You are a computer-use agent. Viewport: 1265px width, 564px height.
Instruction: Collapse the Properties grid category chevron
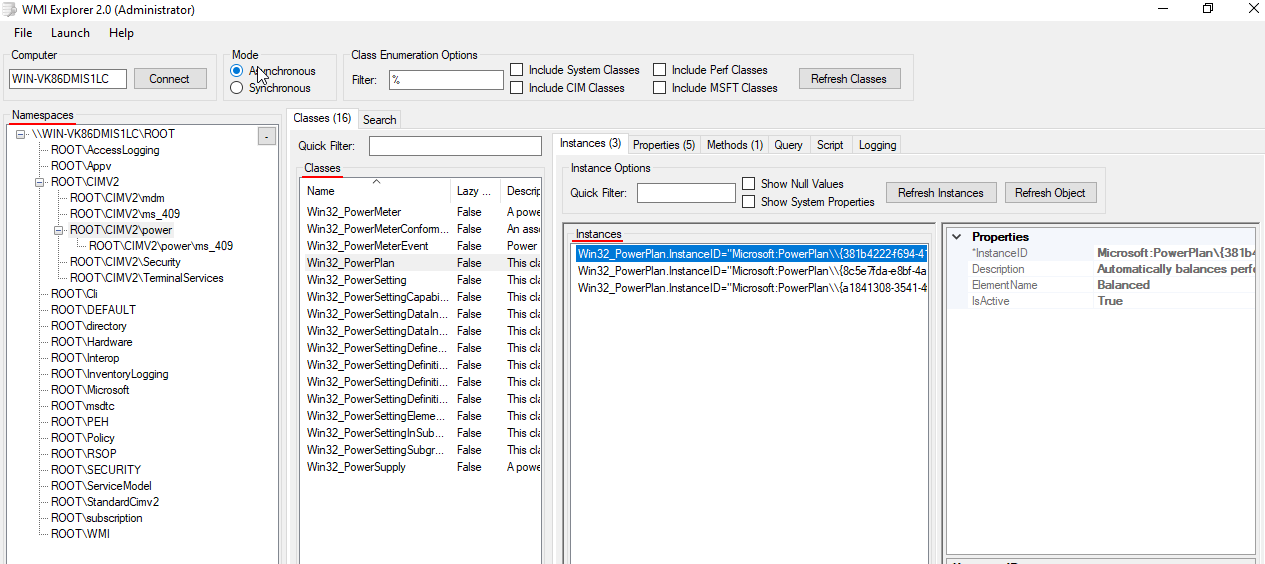[x=957, y=237]
